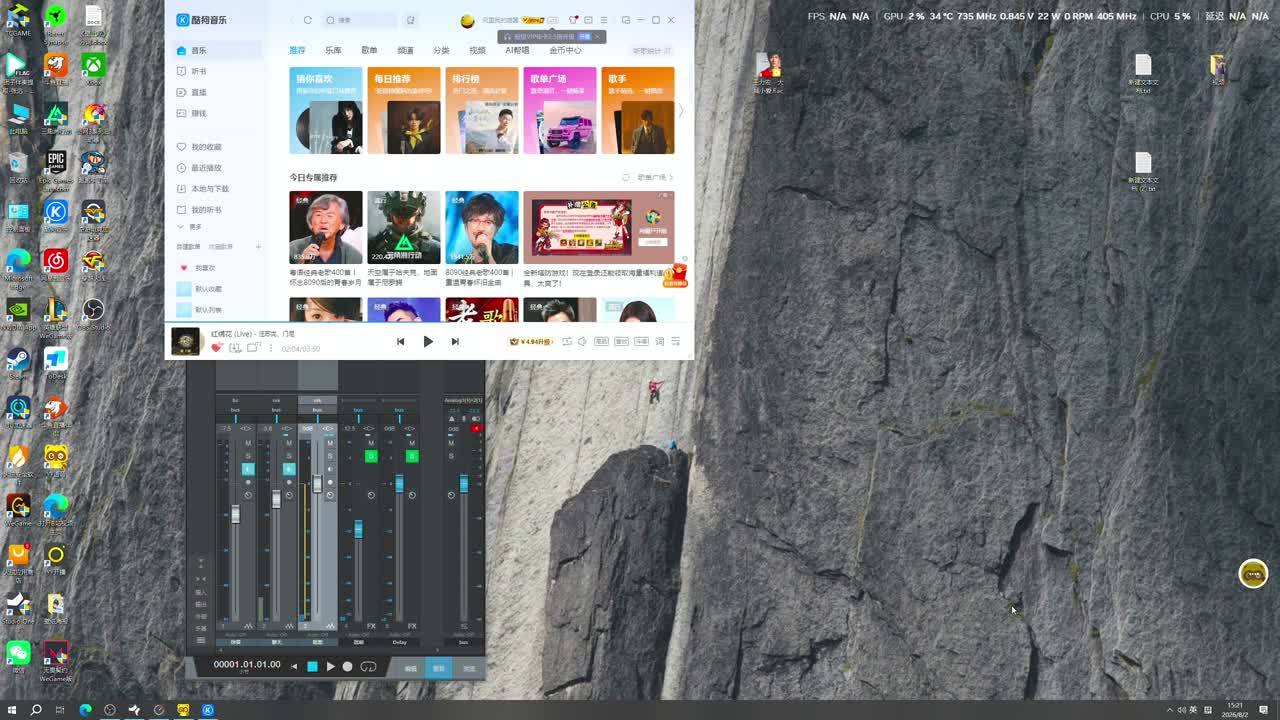Open 歌单广场 link with chevron

pos(654,178)
